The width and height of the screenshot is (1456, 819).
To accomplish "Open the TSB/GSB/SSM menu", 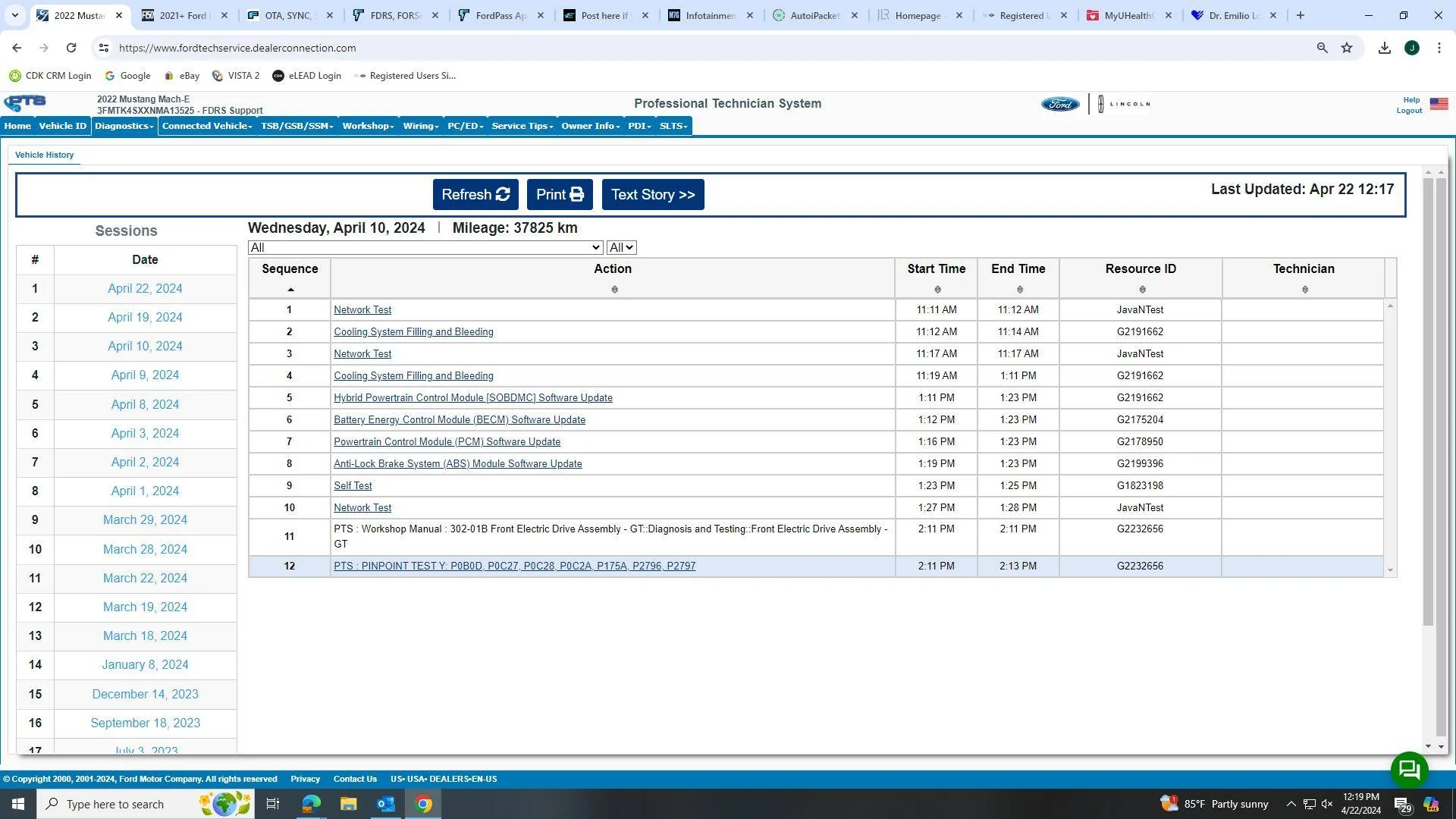I will [x=297, y=126].
